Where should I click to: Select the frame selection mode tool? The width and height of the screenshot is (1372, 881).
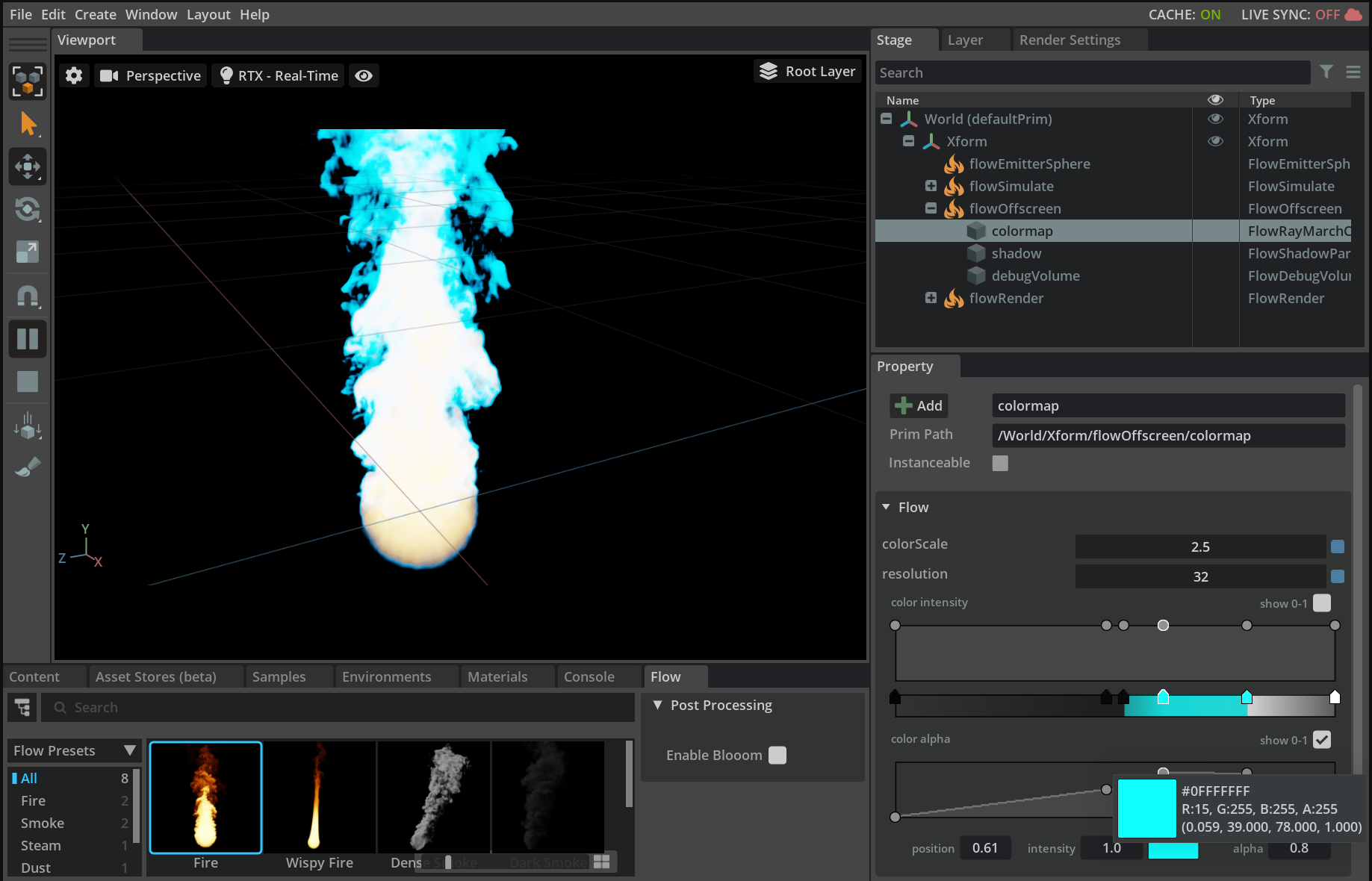coord(28,81)
